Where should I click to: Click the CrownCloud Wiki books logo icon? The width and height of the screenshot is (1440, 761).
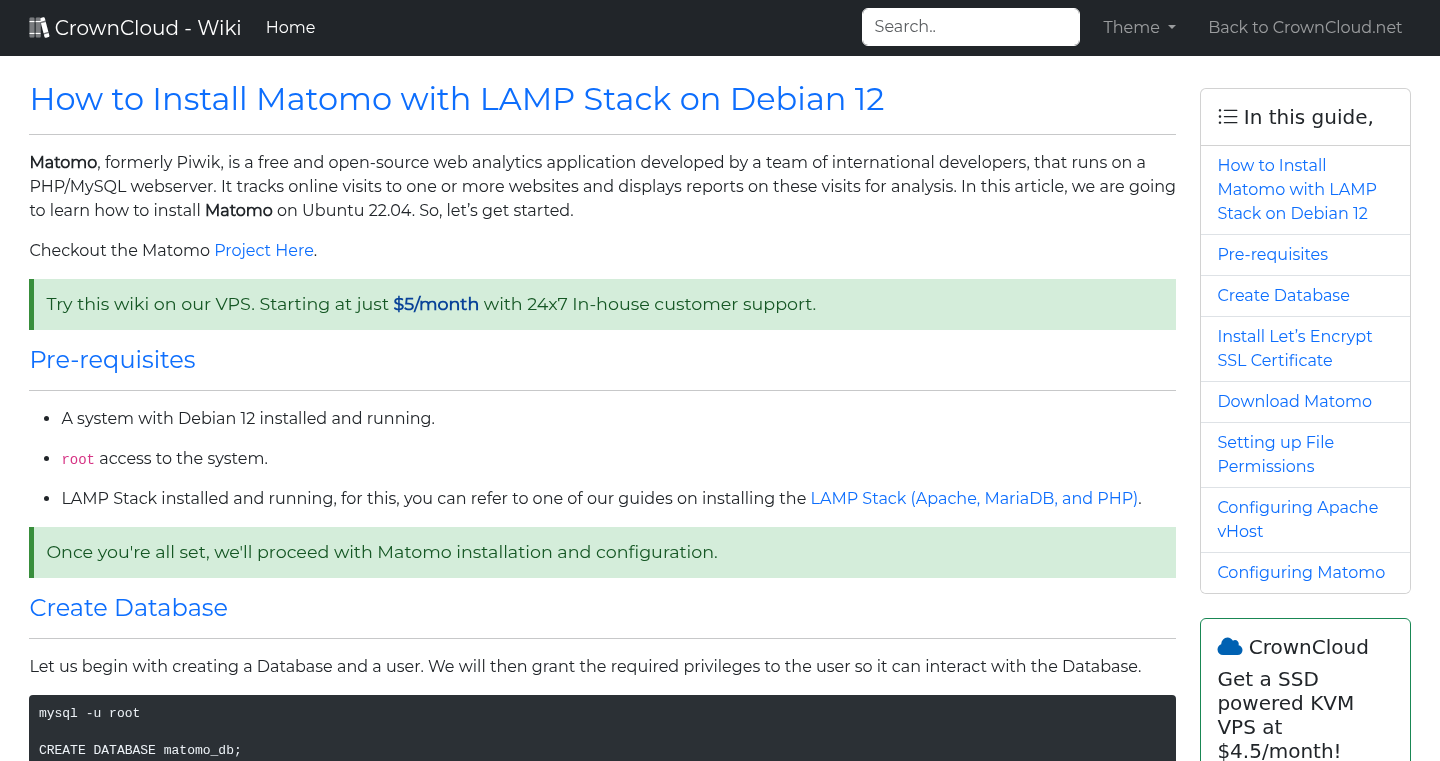click(39, 26)
